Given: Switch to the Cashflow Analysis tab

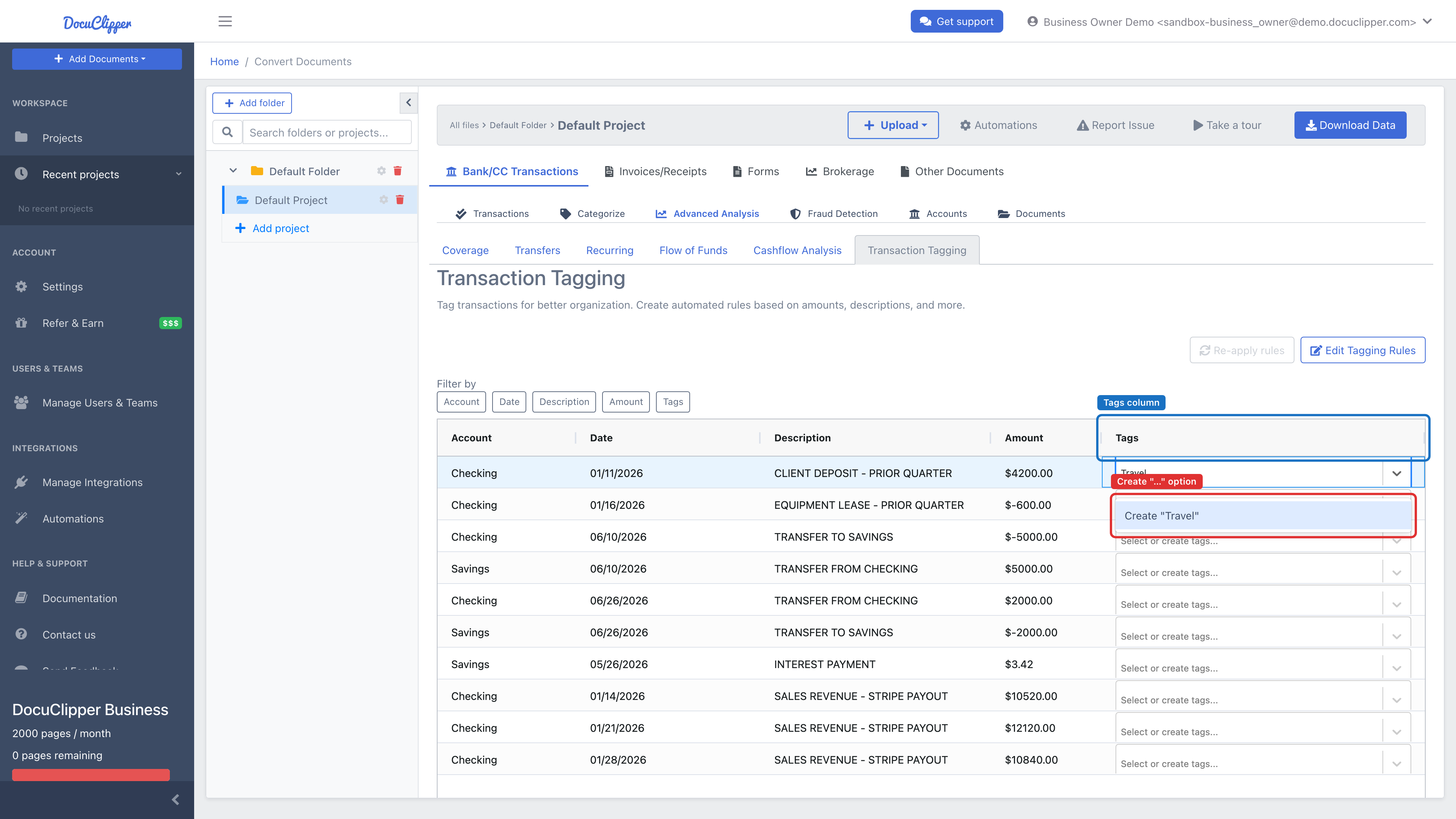Looking at the screenshot, I should [x=797, y=250].
